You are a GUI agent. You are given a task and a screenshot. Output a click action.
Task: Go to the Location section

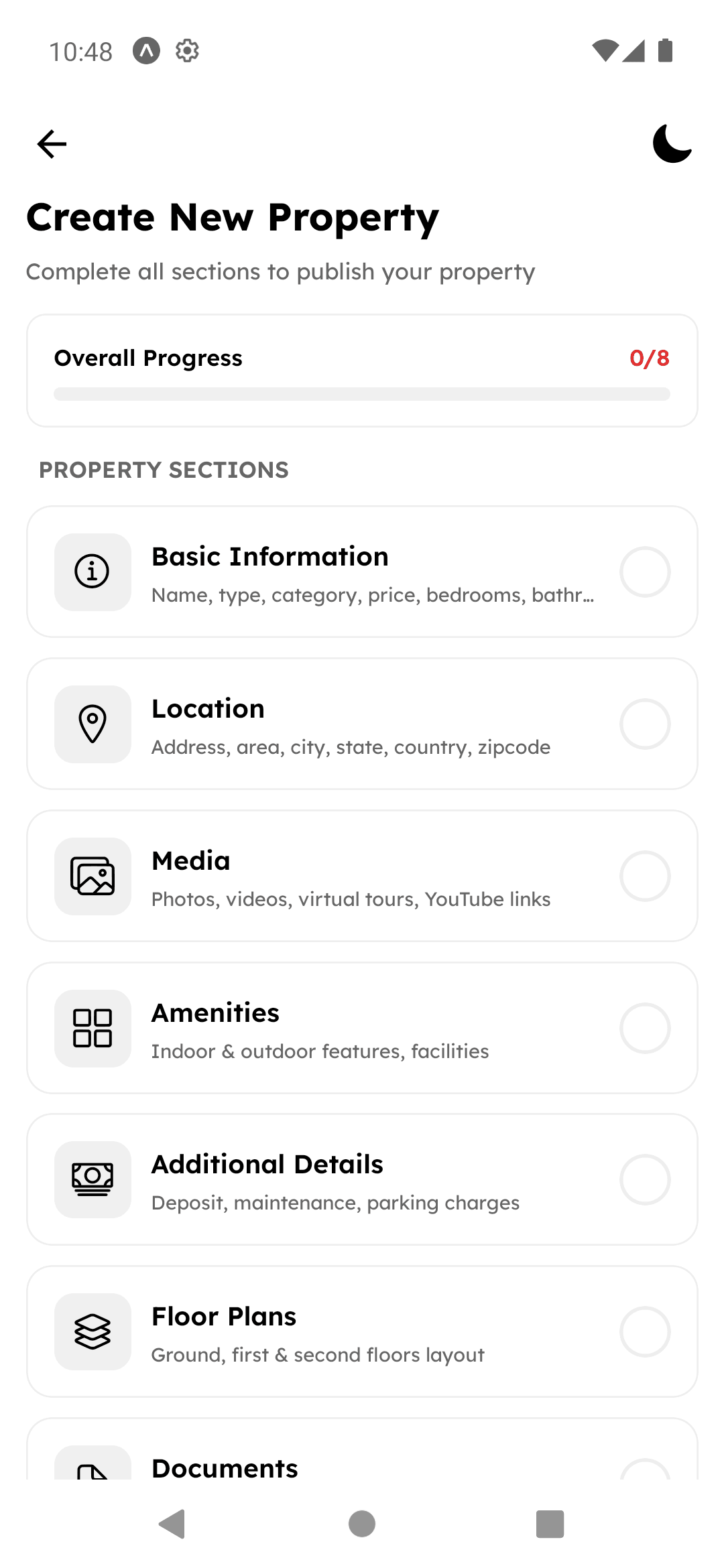click(x=362, y=724)
